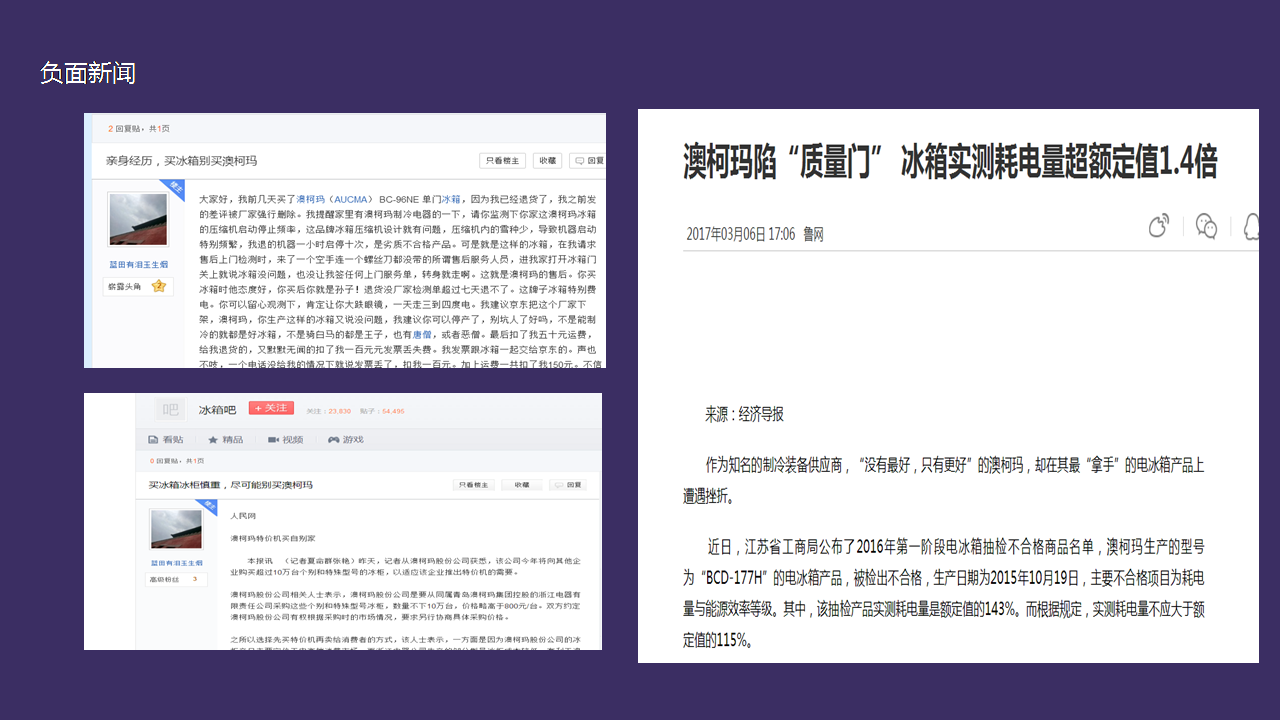The height and width of the screenshot is (720, 1280).
Task: Click the line 澳柯玛特价机买自别家
Action: (x=272, y=538)
